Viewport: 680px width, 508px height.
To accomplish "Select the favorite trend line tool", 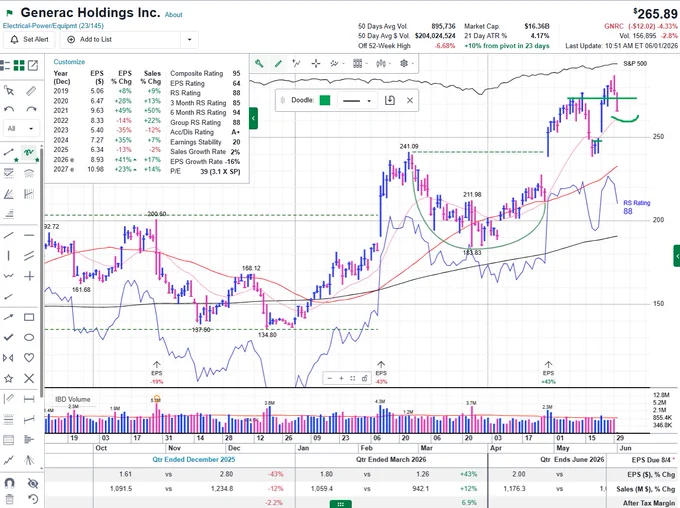I will point(9,152).
